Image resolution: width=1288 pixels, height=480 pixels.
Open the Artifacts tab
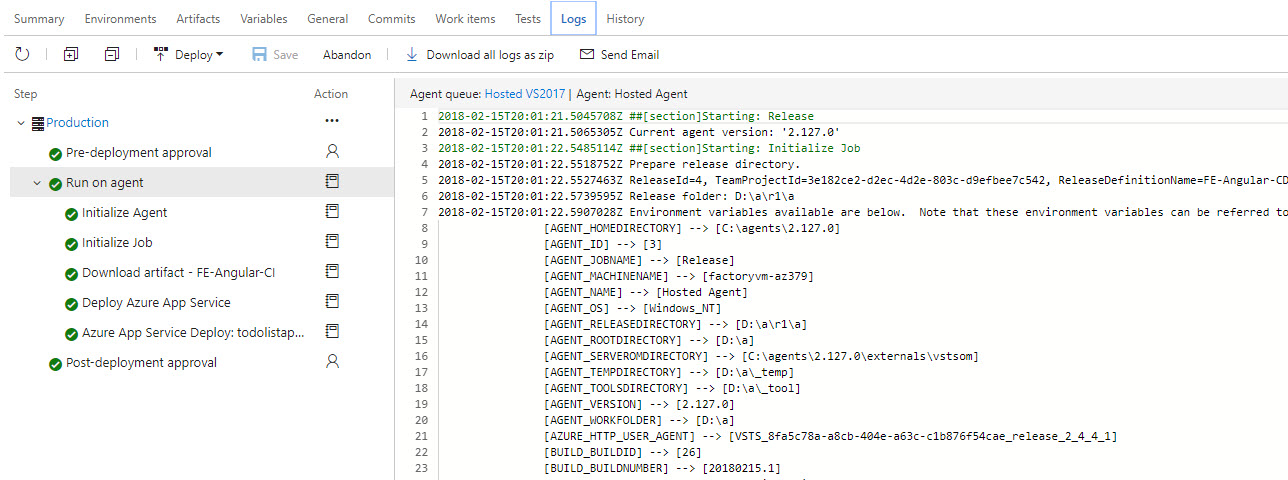[x=198, y=19]
